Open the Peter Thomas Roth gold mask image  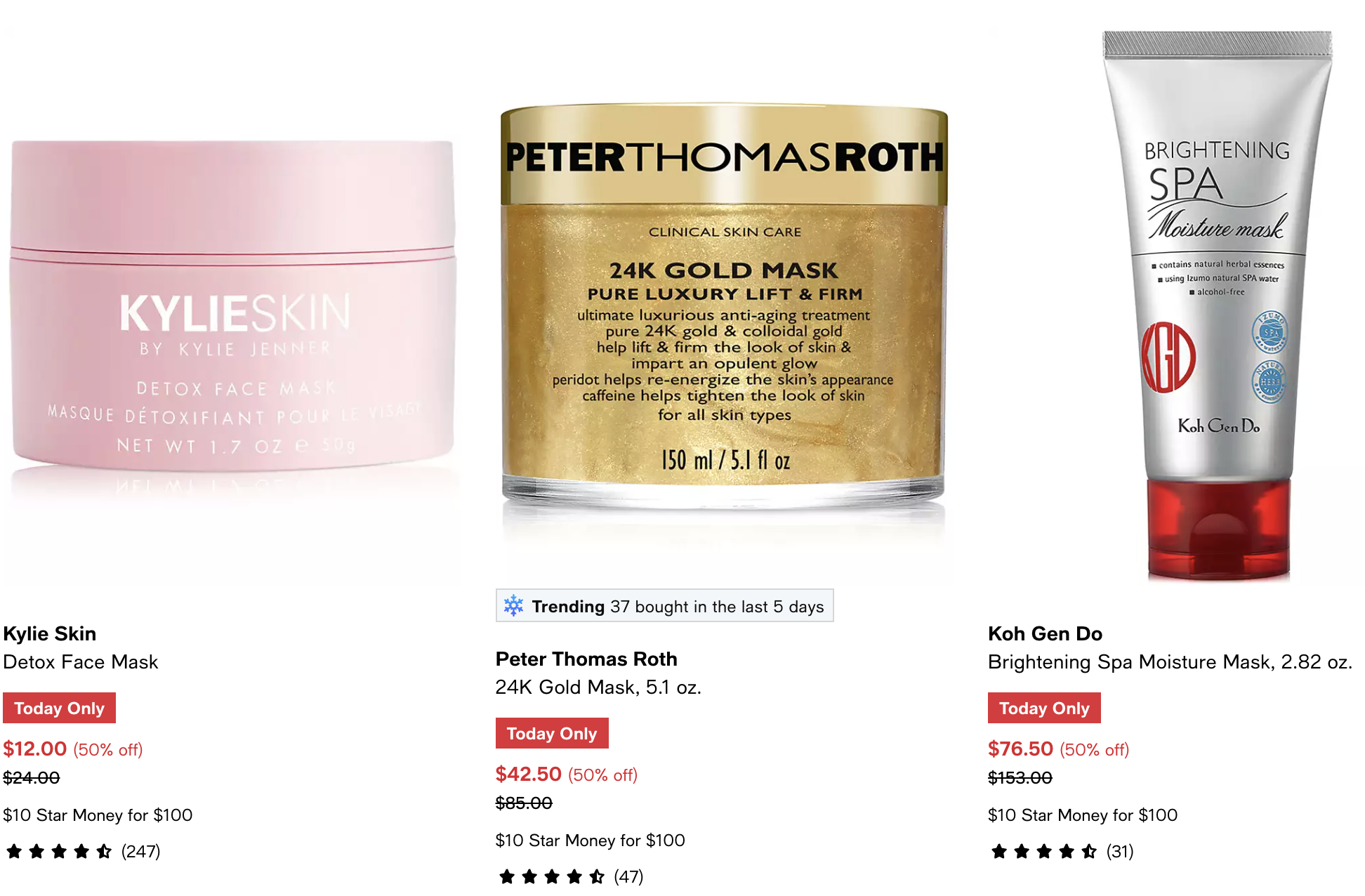click(724, 305)
